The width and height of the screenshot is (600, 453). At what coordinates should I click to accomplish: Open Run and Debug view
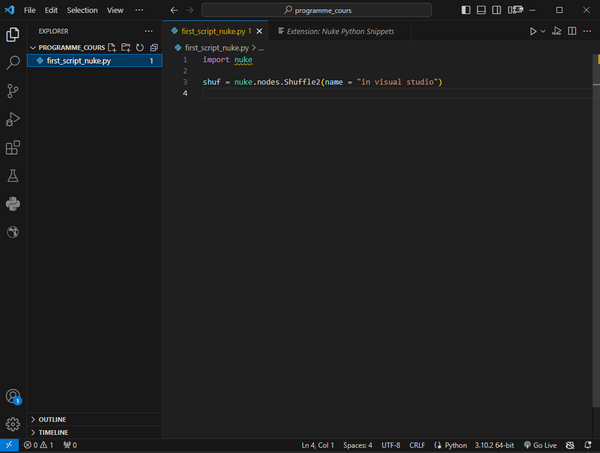point(13,119)
